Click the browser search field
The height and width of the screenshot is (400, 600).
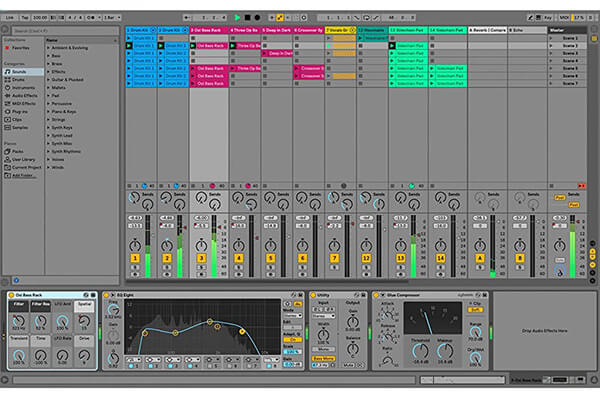click(65, 31)
